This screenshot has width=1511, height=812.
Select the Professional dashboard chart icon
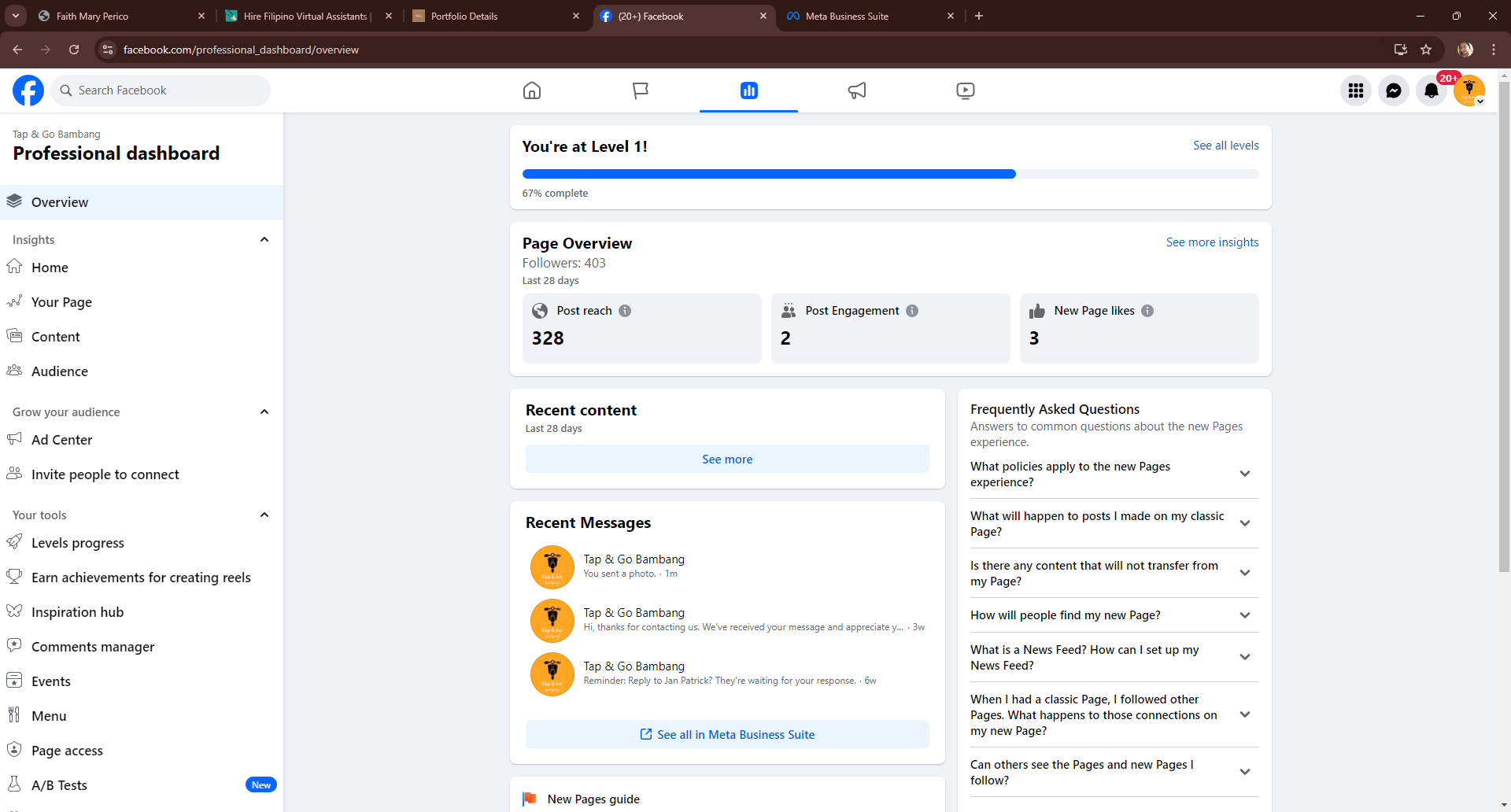tap(748, 90)
